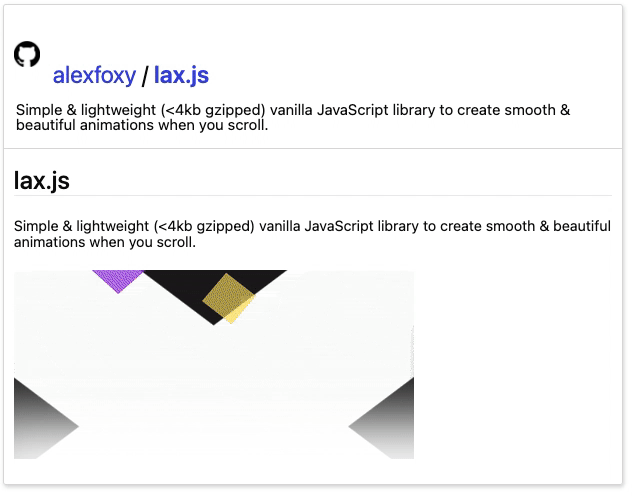This screenshot has height=496, width=632.
Task: Click the thin rule under lax.js heading
Action: coord(313,196)
